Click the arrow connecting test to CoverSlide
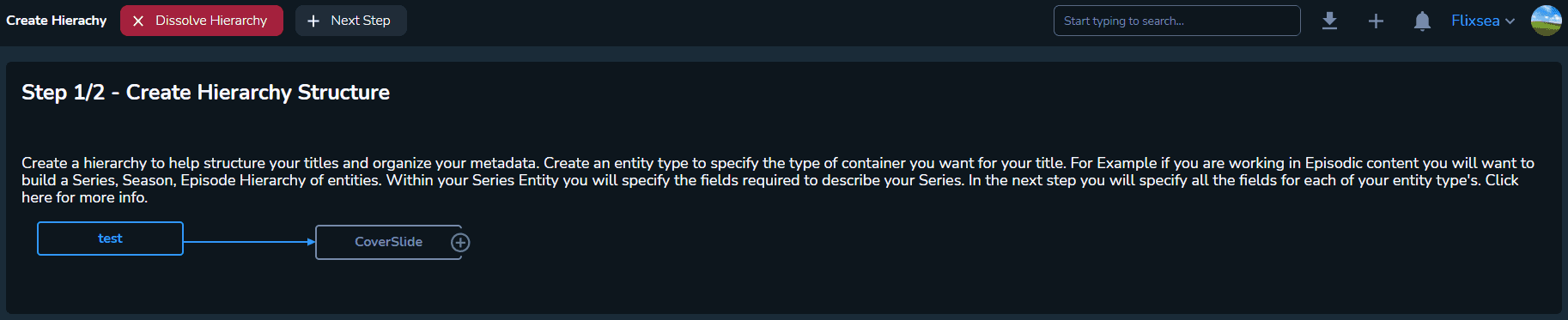 pyautogui.click(x=249, y=242)
